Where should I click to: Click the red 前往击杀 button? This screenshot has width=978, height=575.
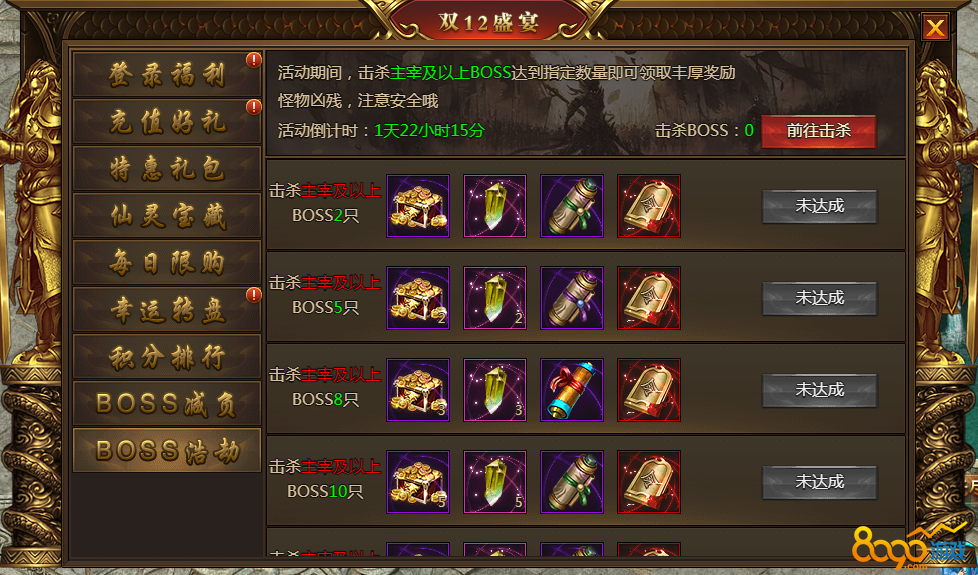coord(818,131)
